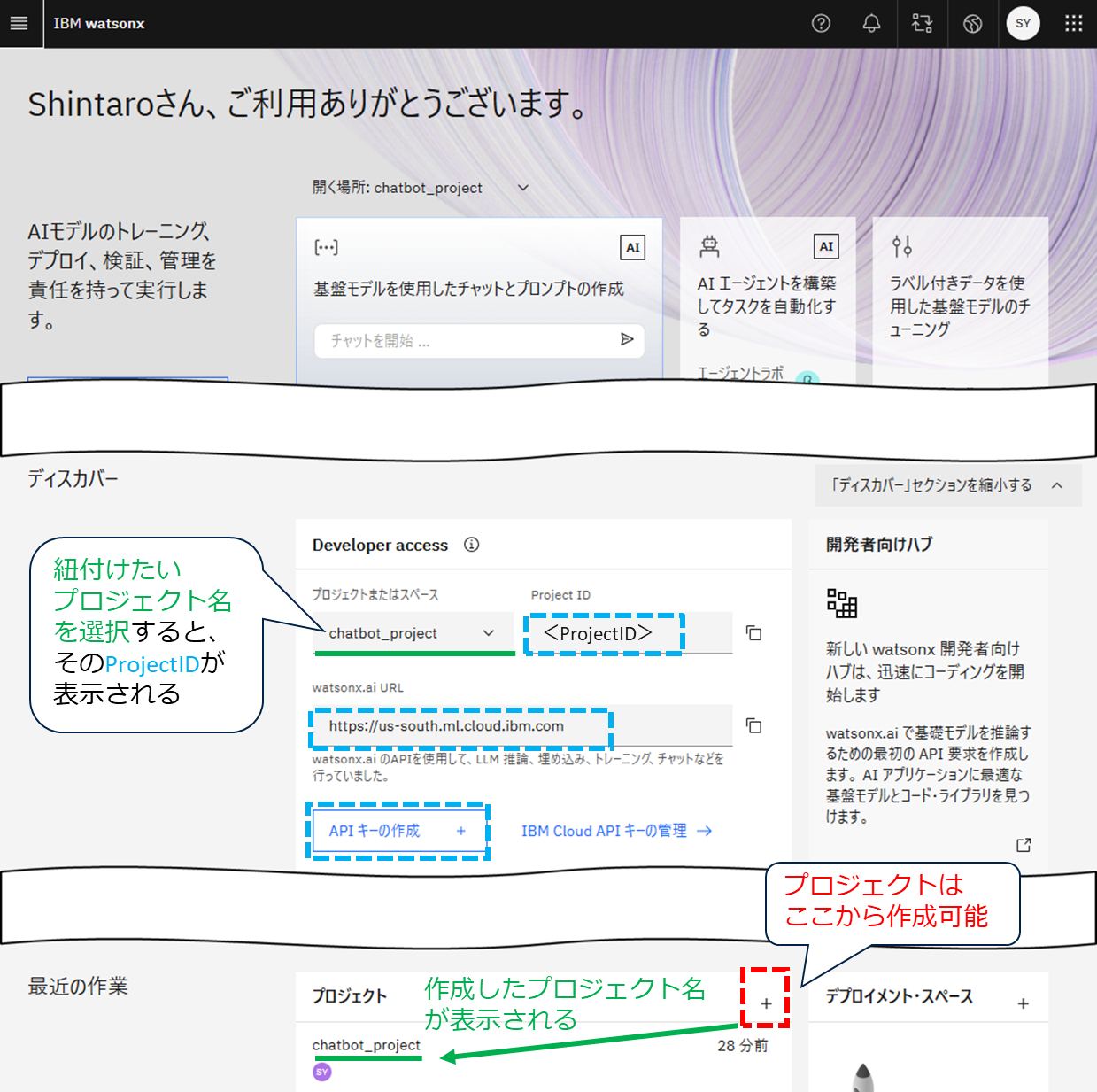Image resolution: width=1097 pixels, height=1092 pixels.
Task: Open the chatbot_project link in recent projects
Action: (x=367, y=1045)
